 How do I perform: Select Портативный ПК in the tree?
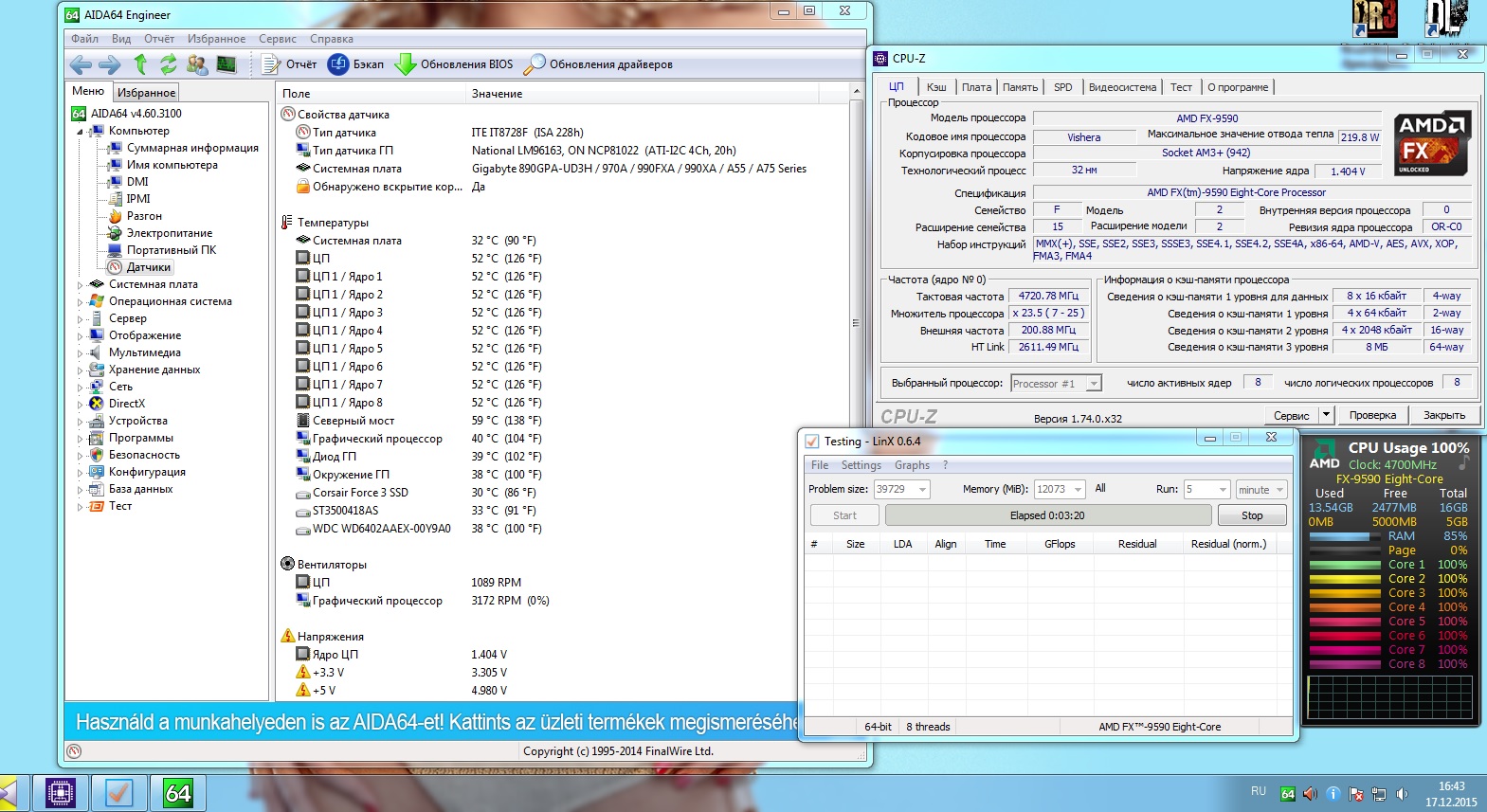[x=172, y=250]
